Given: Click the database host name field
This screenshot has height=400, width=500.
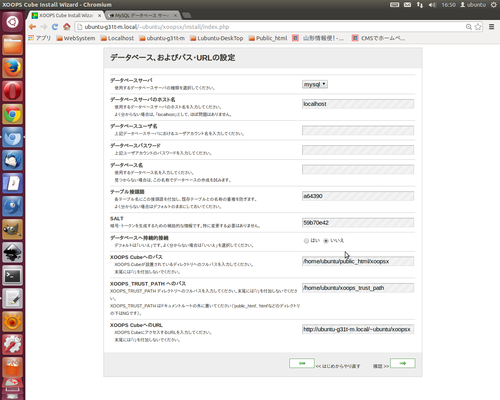Looking at the screenshot, I should pyautogui.click(x=358, y=104).
